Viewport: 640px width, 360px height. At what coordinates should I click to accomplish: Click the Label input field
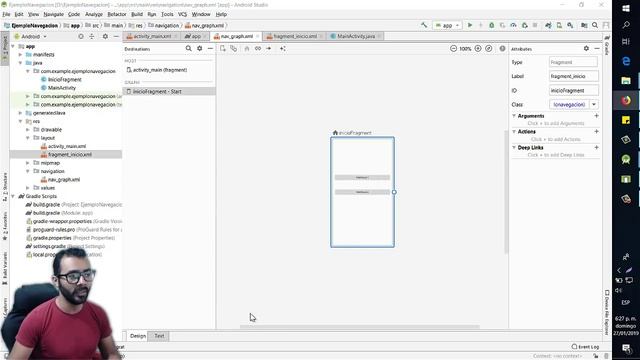pos(573,76)
